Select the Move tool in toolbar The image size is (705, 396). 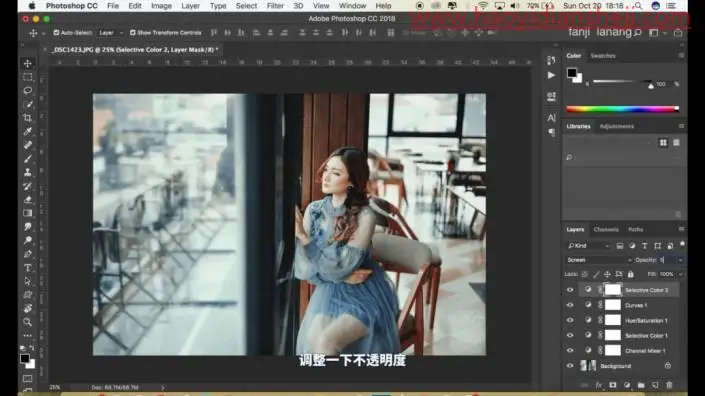[x=28, y=63]
